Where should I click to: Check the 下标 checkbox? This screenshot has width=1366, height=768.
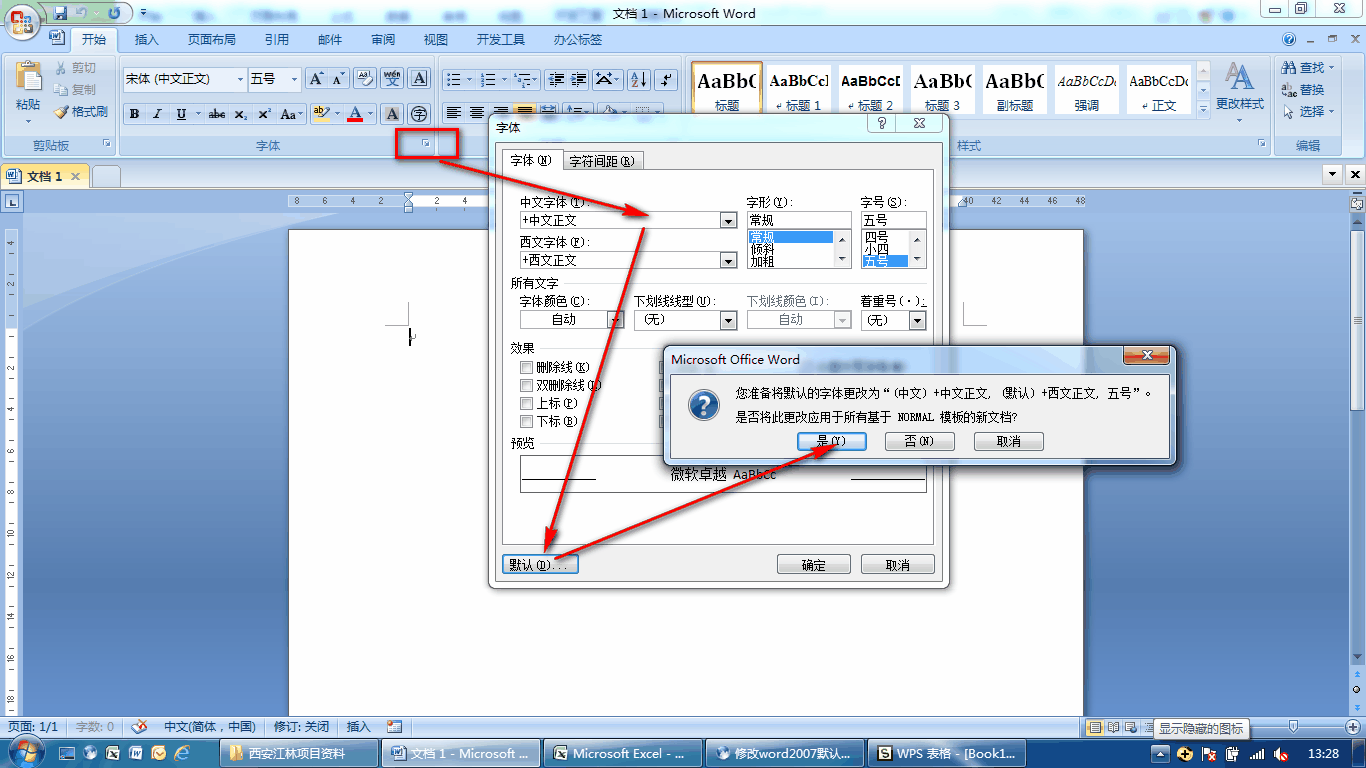tap(526, 422)
